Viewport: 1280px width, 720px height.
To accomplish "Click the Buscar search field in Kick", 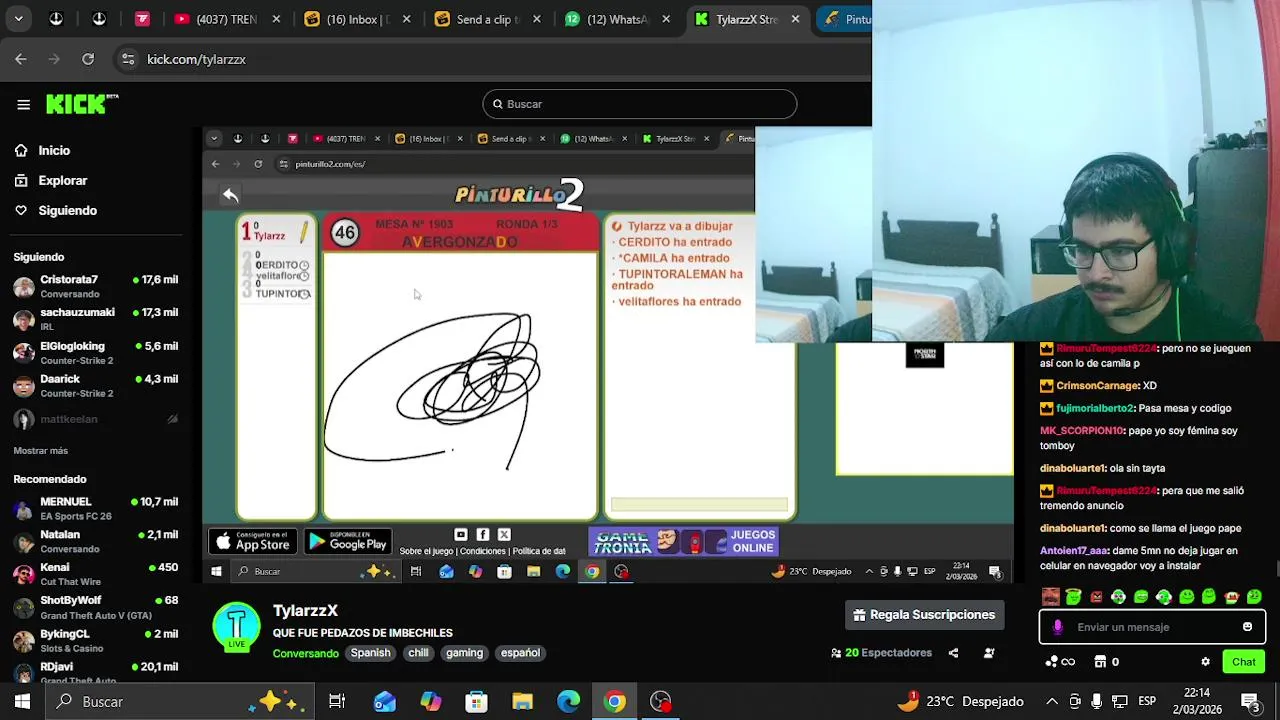I will tap(640, 104).
